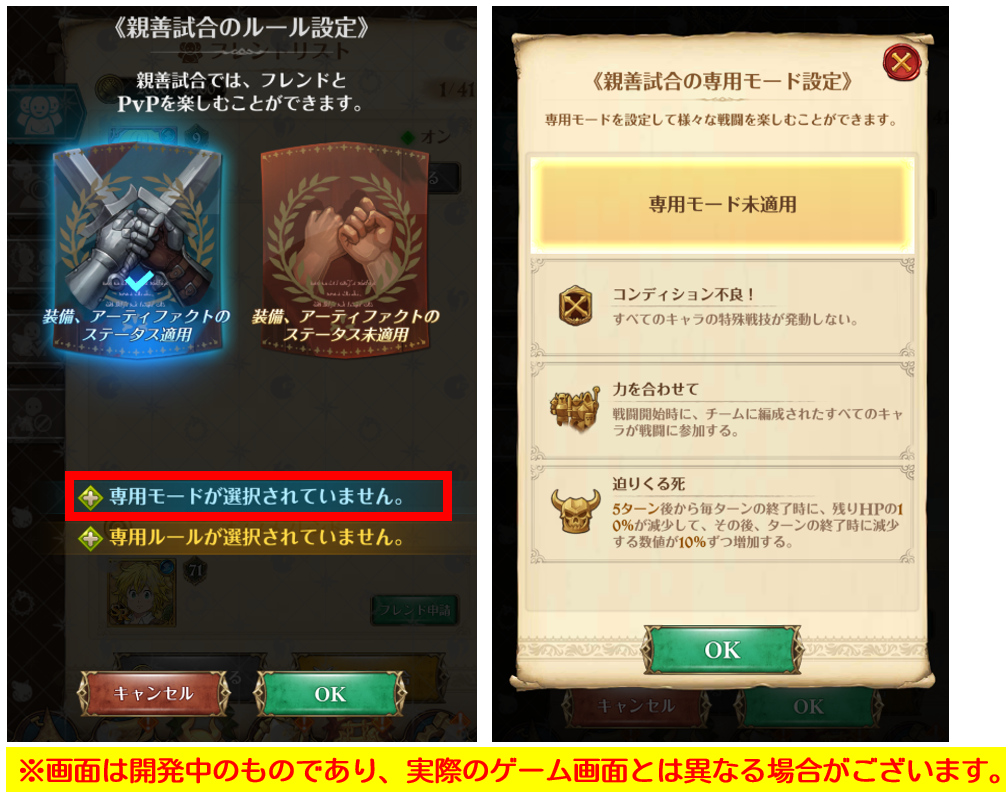Select the crossed-out shield コンディション不良 icon
Screen dimensions: 1006x792
[x=575, y=306]
